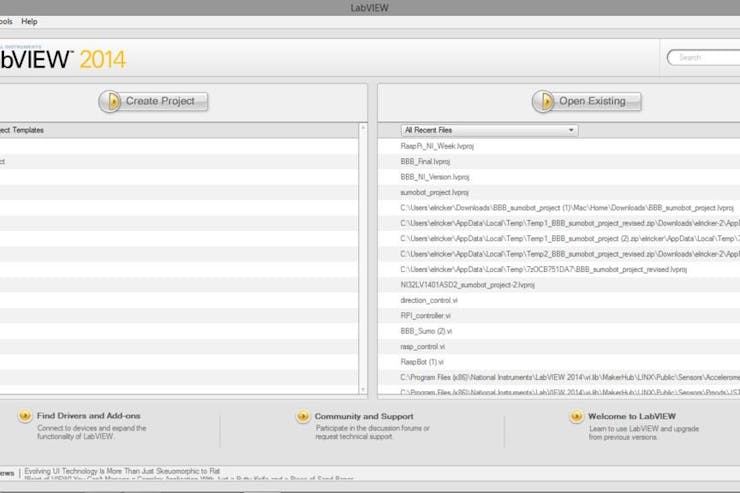Screen dimensions: 740x493
Task: Open the 7zOCB751DA7 BBB_sumobot_project_revised.lvproj entry
Action: pyautogui.click(x=543, y=269)
